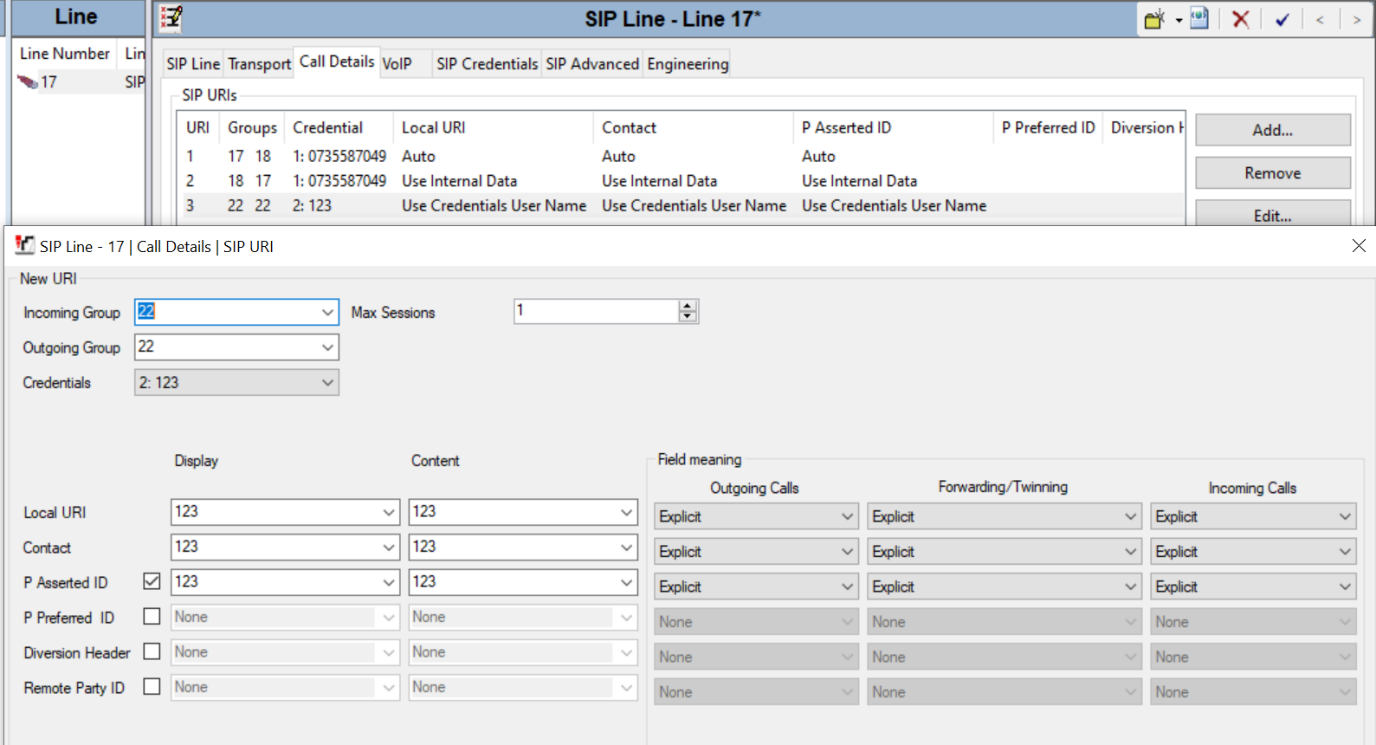The height and width of the screenshot is (745, 1376).
Task: Open Contact Forwarding/Twinning field meaning dropdown
Action: (1004, 552)
